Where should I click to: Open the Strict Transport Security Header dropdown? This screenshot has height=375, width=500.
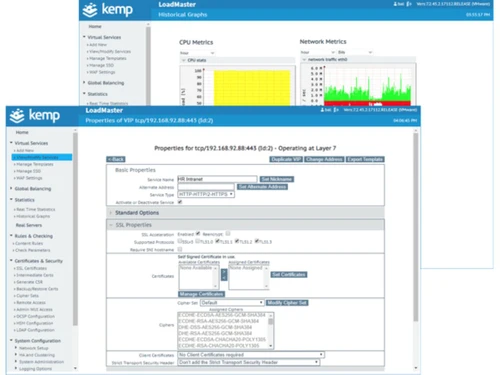tap(249, 362)
